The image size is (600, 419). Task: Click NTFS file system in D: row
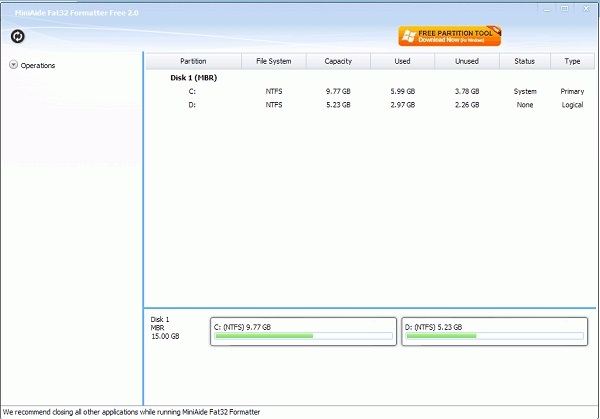click(274, 105)
